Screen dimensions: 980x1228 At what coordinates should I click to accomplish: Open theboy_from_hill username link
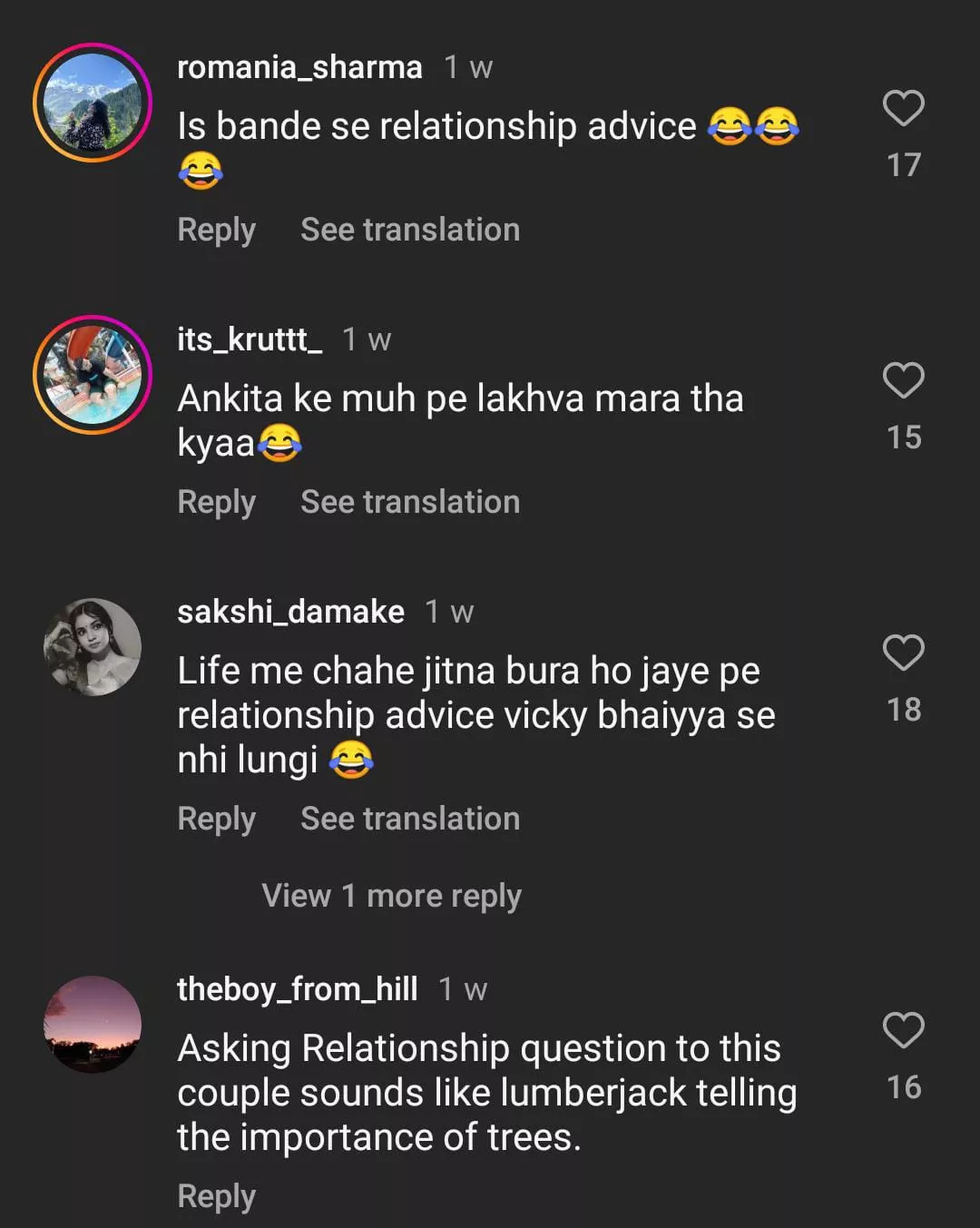click(297, 990)
